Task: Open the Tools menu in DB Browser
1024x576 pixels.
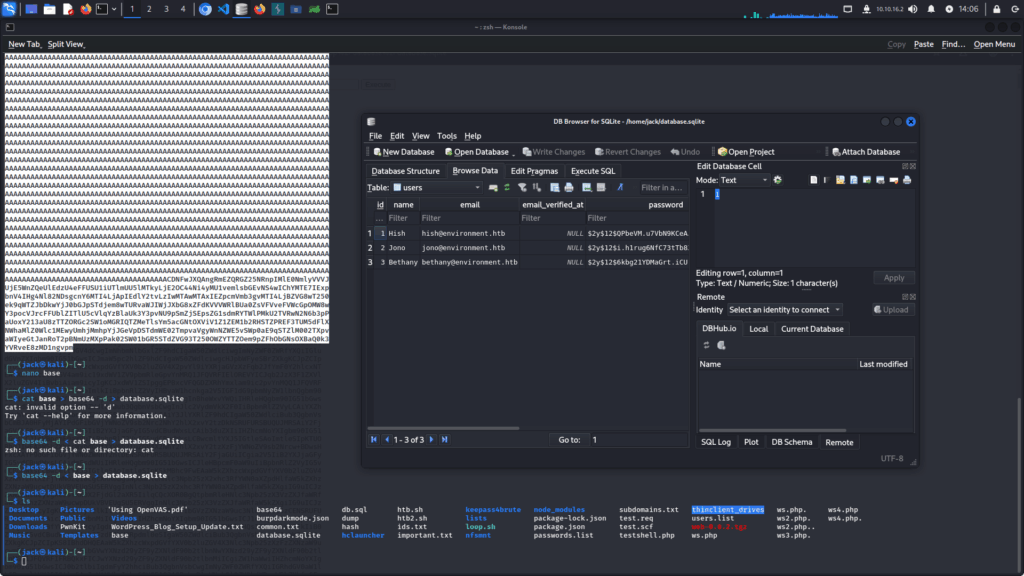Action: click(x=447, y=136)
